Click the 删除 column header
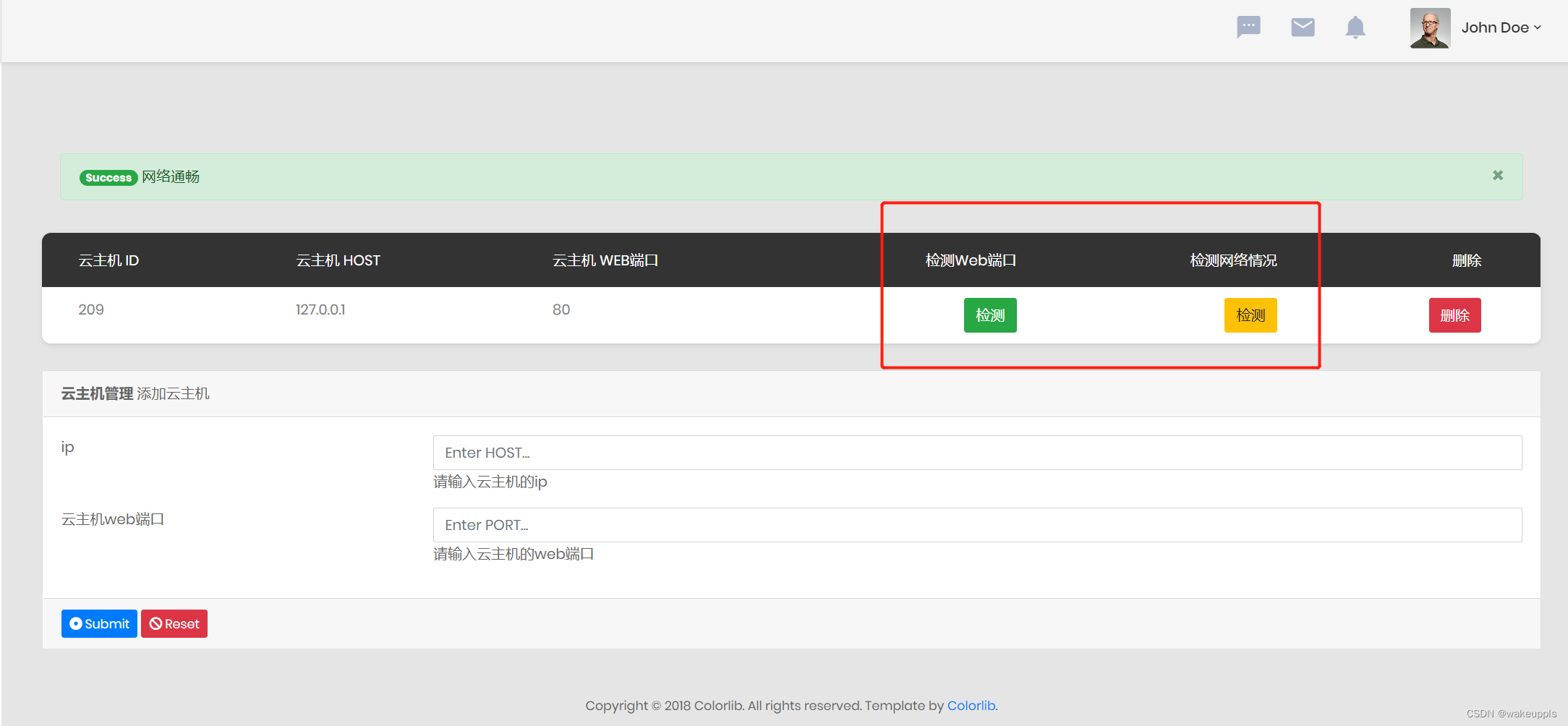 click(1467, 260)
